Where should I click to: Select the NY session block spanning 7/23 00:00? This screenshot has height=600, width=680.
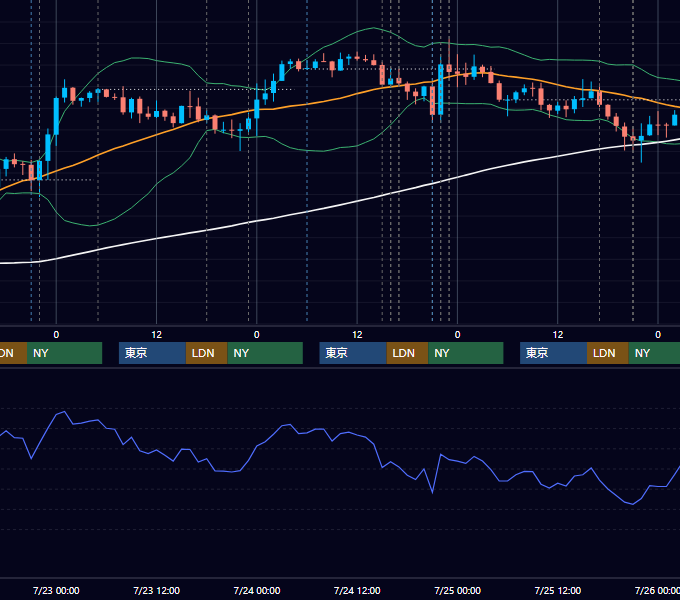(x=64, y=353)
